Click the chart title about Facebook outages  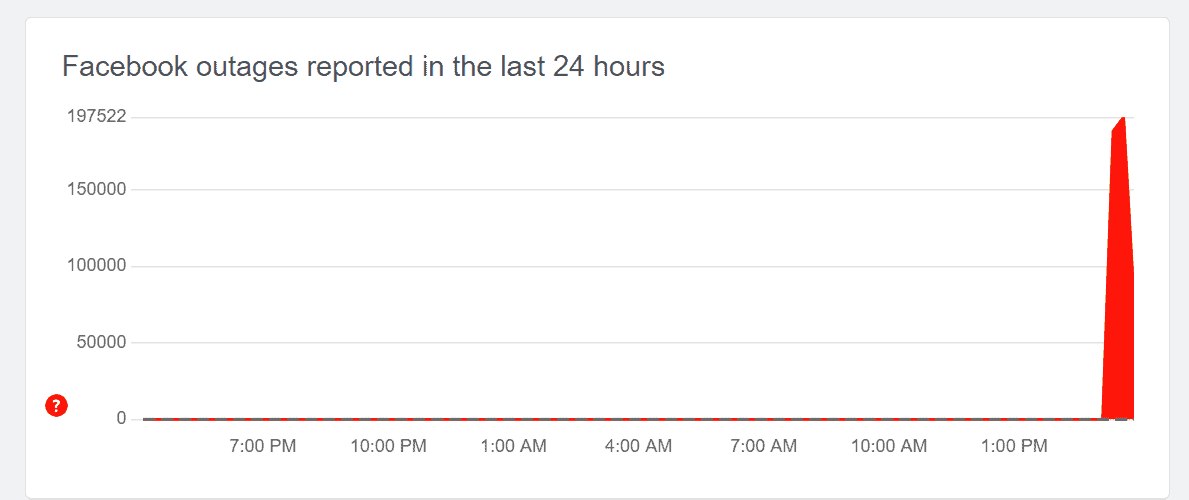pyautogui.click(x=363, y=67)
